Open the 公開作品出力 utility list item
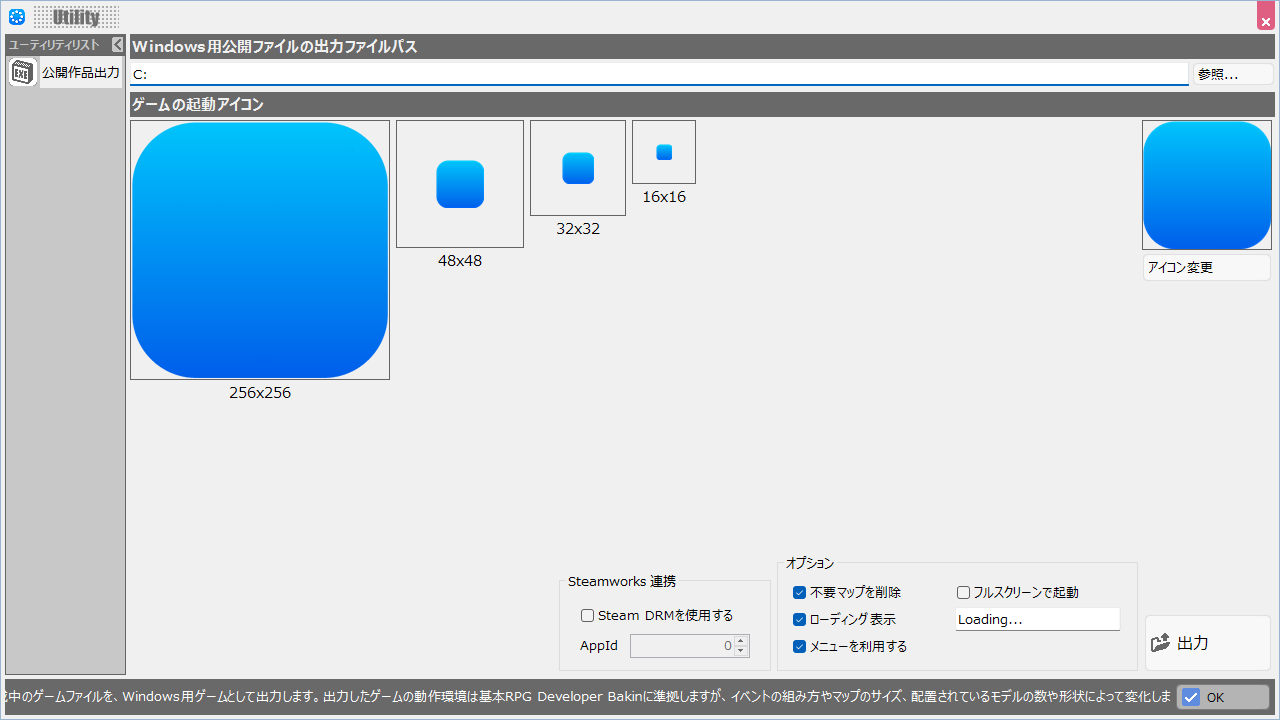 80,72
